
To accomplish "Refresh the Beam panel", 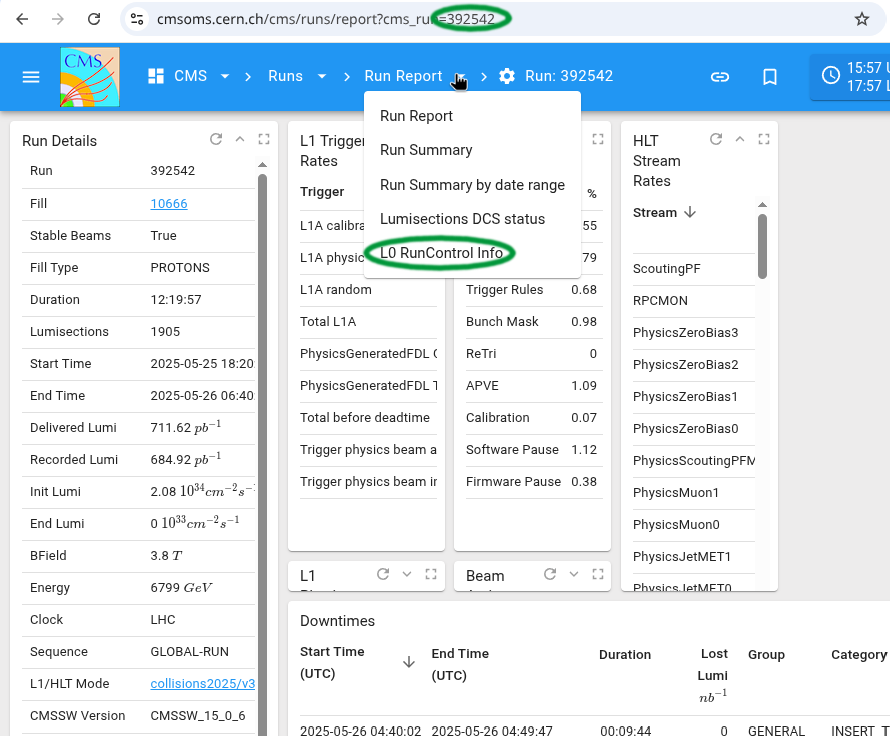I will coord(549,574).
